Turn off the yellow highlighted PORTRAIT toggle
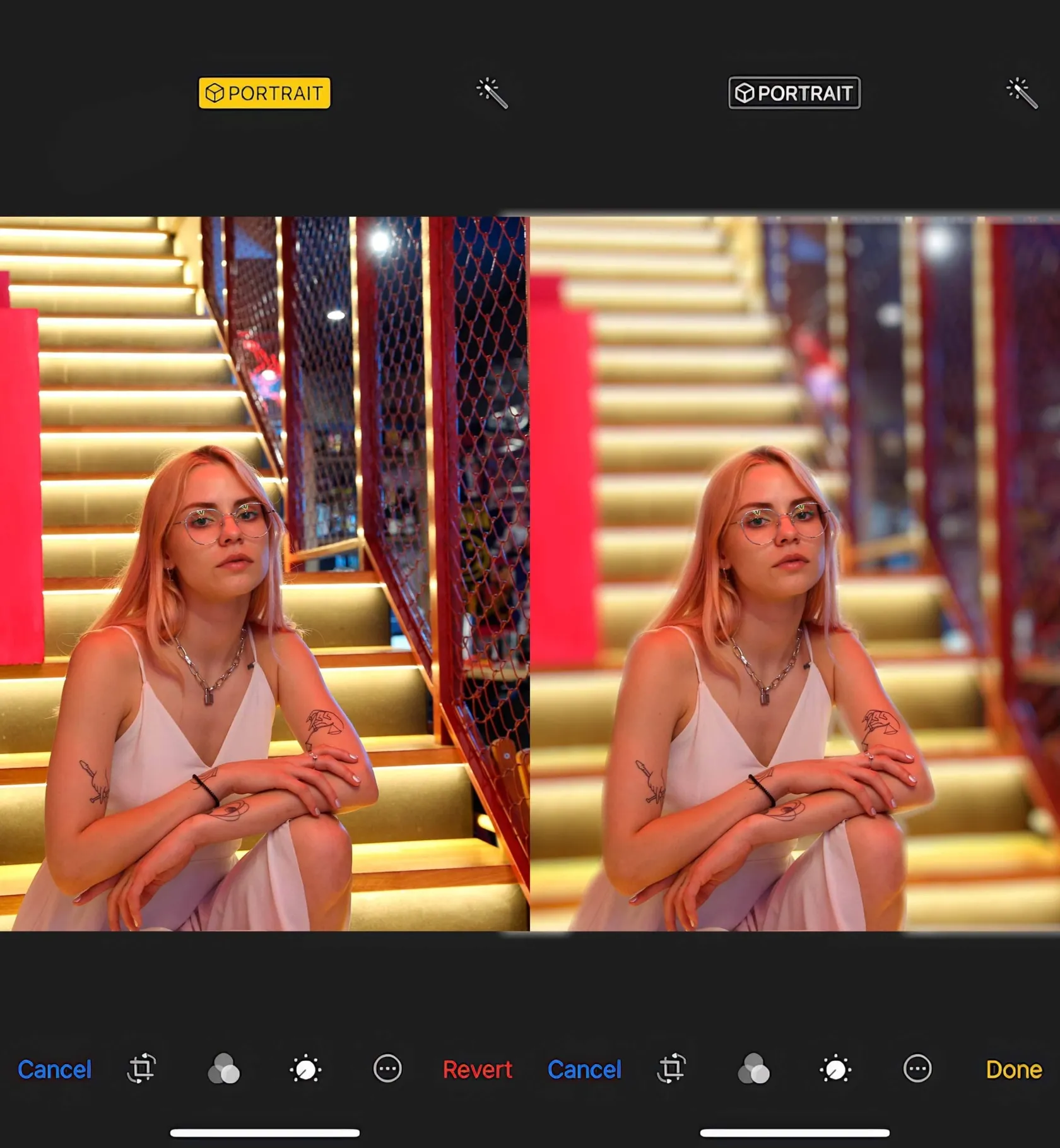Viewport: 1060px width, 1148px height. pos(264,93)
